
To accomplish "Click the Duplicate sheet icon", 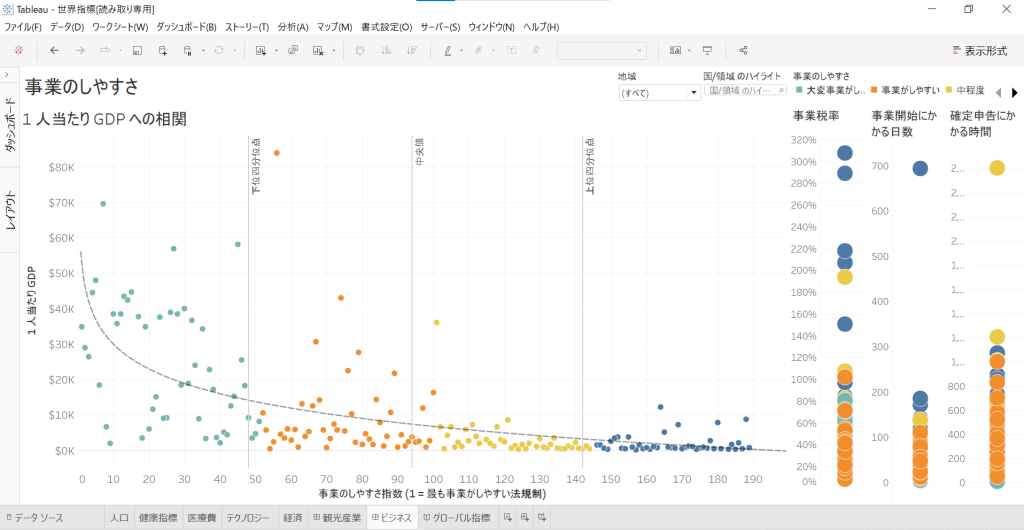I will point(293,50).
